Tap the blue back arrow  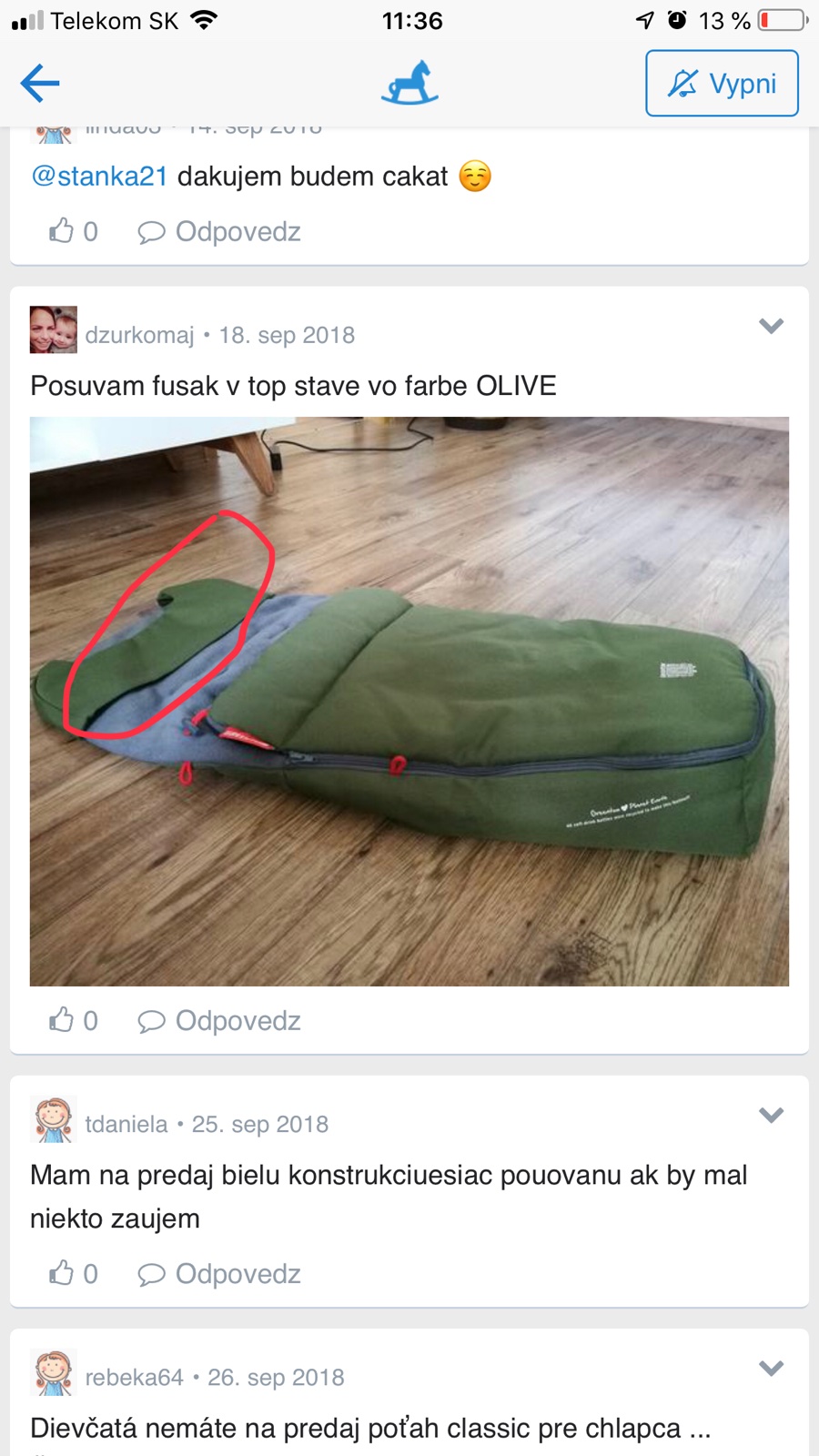coord(40,84)
